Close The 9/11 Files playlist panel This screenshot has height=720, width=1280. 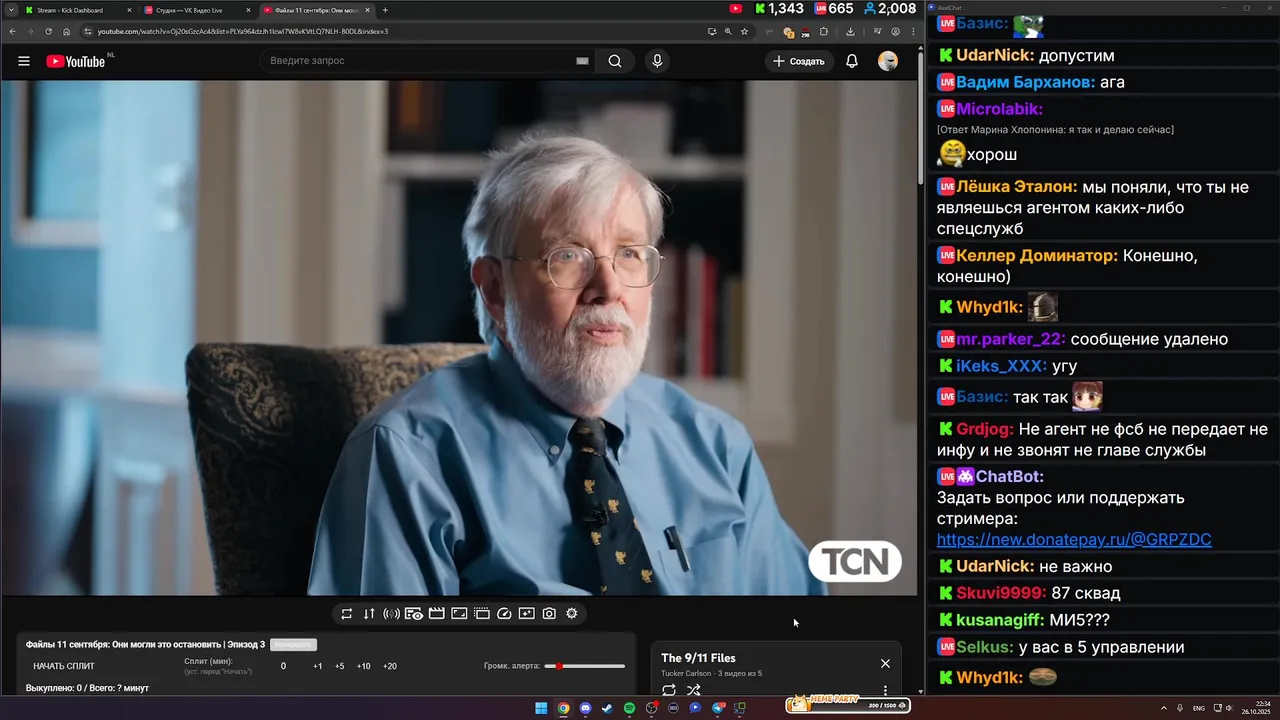[x=885, y=663]
